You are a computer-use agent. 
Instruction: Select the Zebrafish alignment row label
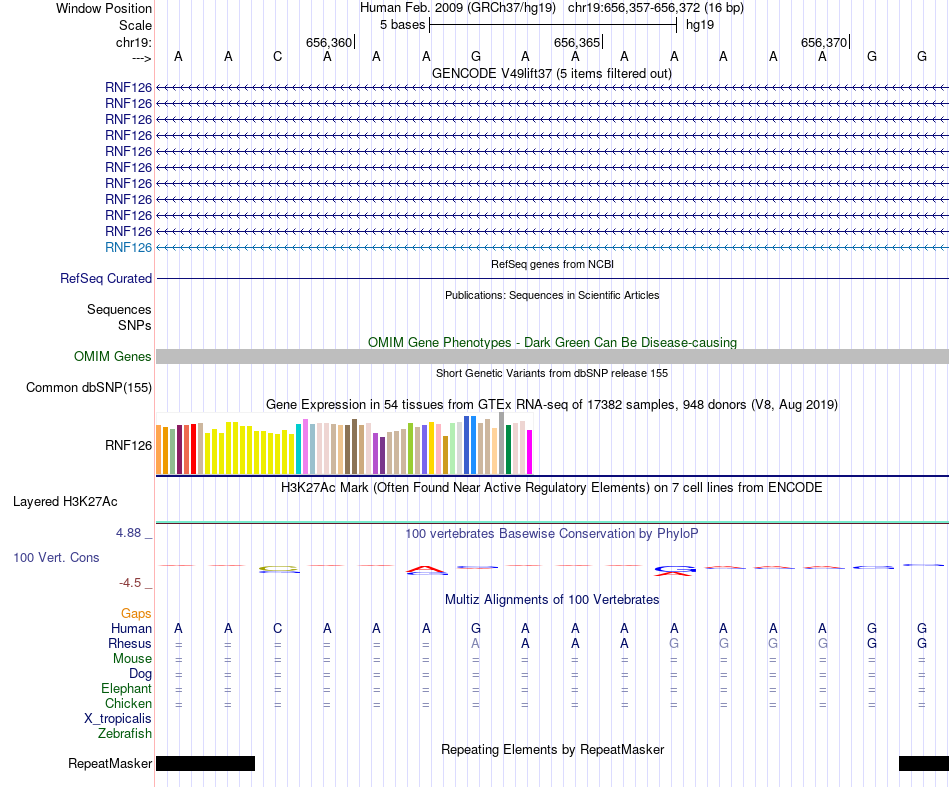(x=125, y=733)
